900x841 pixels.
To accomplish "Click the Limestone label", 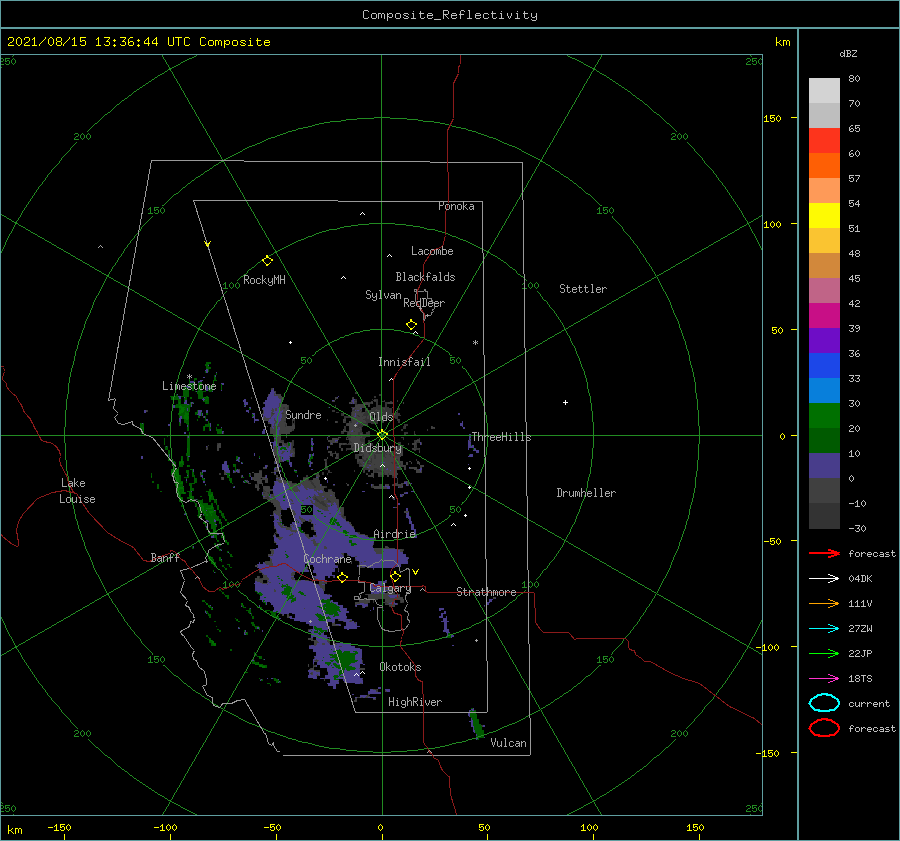I will click(x=189, y=386).
